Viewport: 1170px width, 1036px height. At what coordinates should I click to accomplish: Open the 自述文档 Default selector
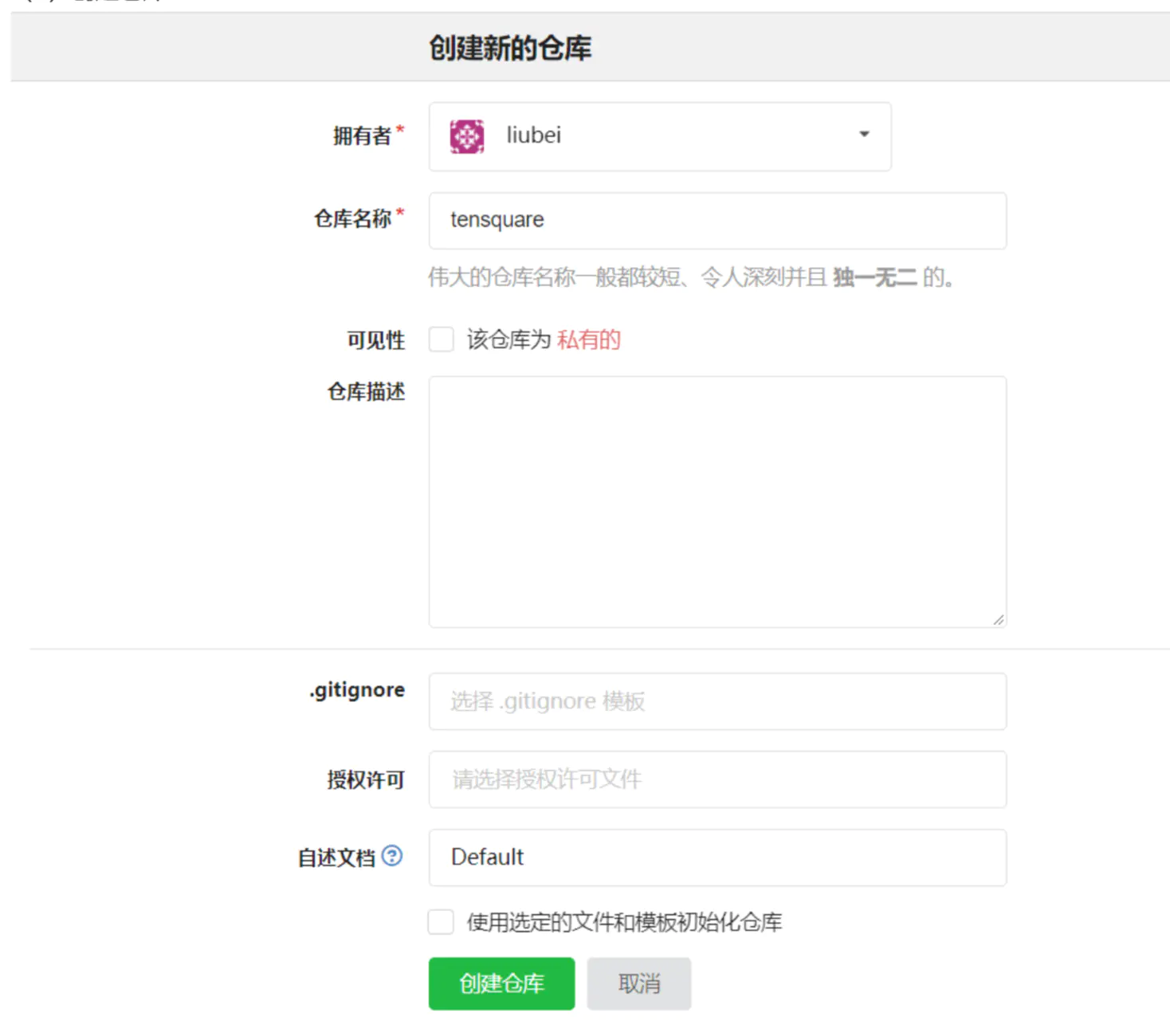717,857
